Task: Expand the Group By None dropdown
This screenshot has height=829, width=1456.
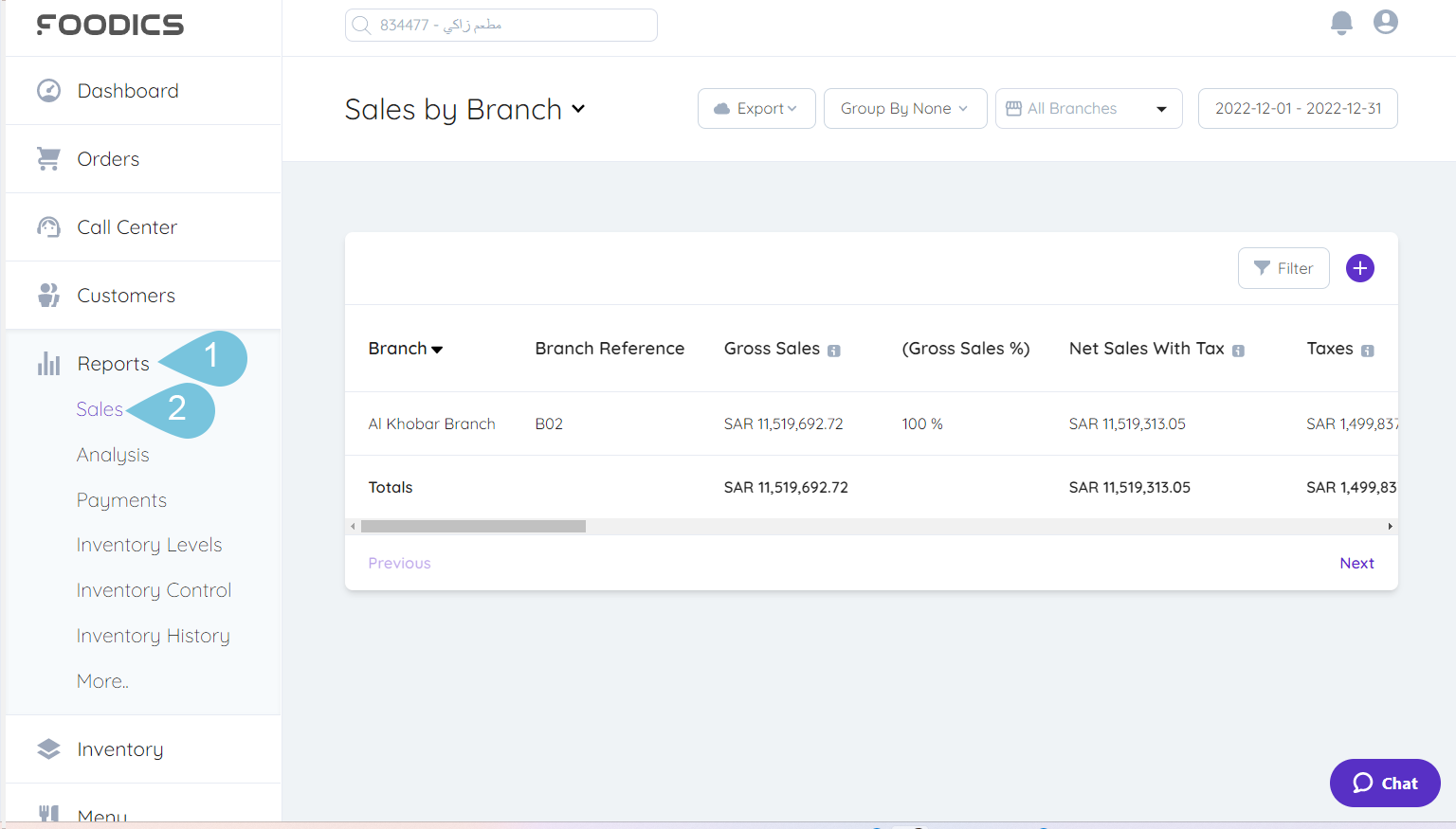Action: (x=904, y=108)
